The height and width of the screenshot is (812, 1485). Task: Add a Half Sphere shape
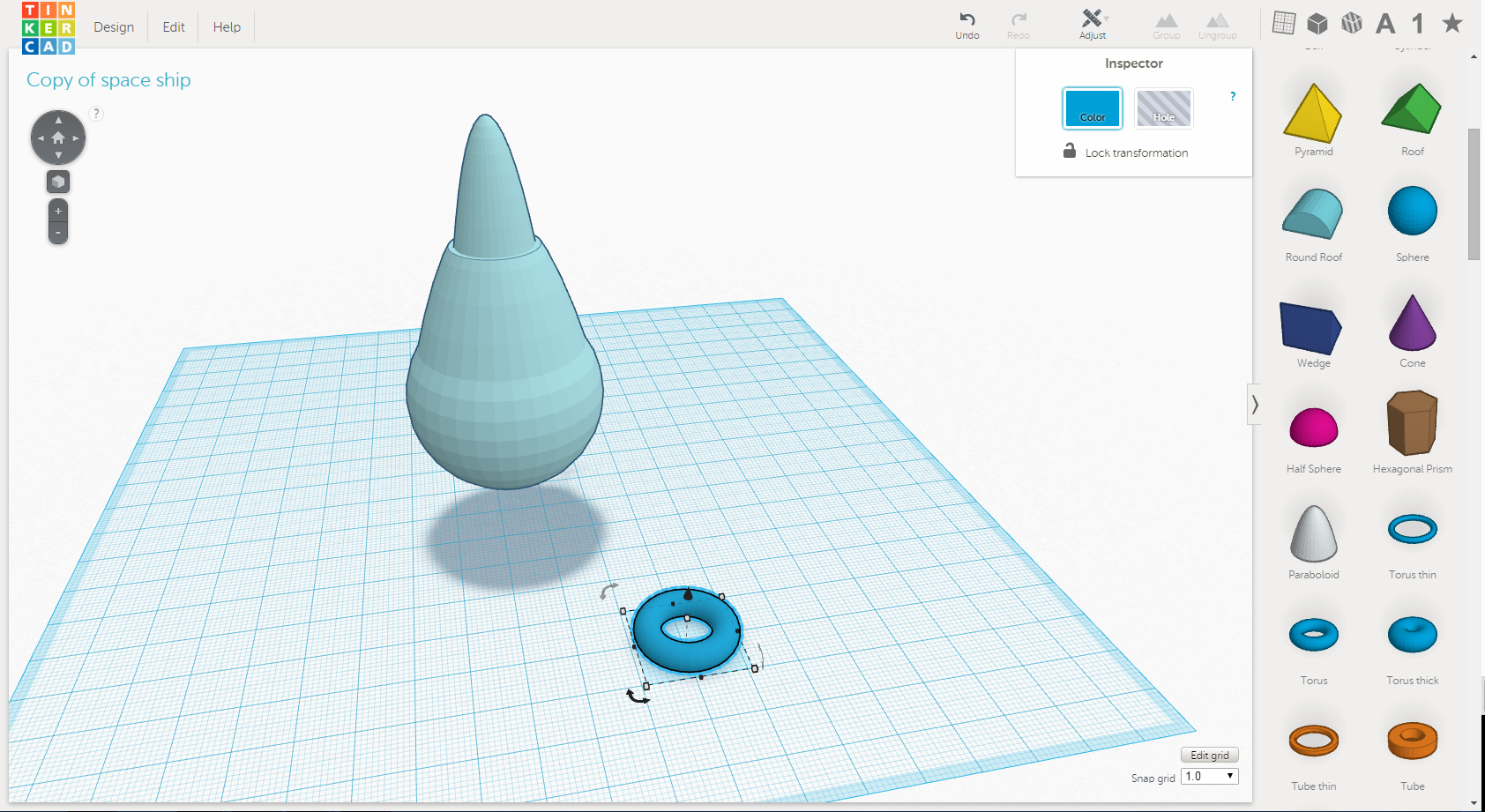[1314, 439]
